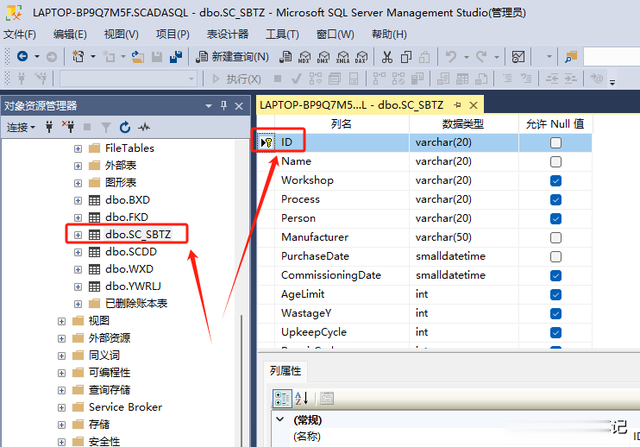Click the Copy icon in toolbar
Screen dimensions: 640x447
(406, 57)
